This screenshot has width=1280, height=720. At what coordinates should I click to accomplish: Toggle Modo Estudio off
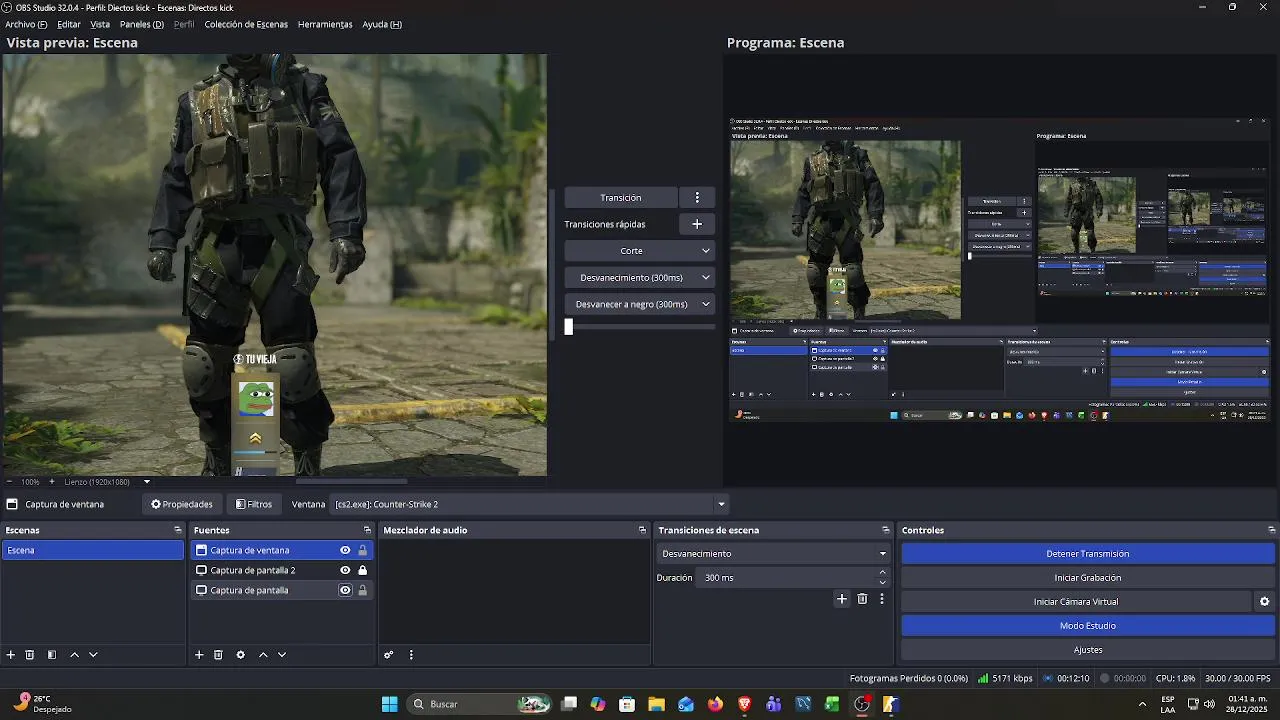1088,626
